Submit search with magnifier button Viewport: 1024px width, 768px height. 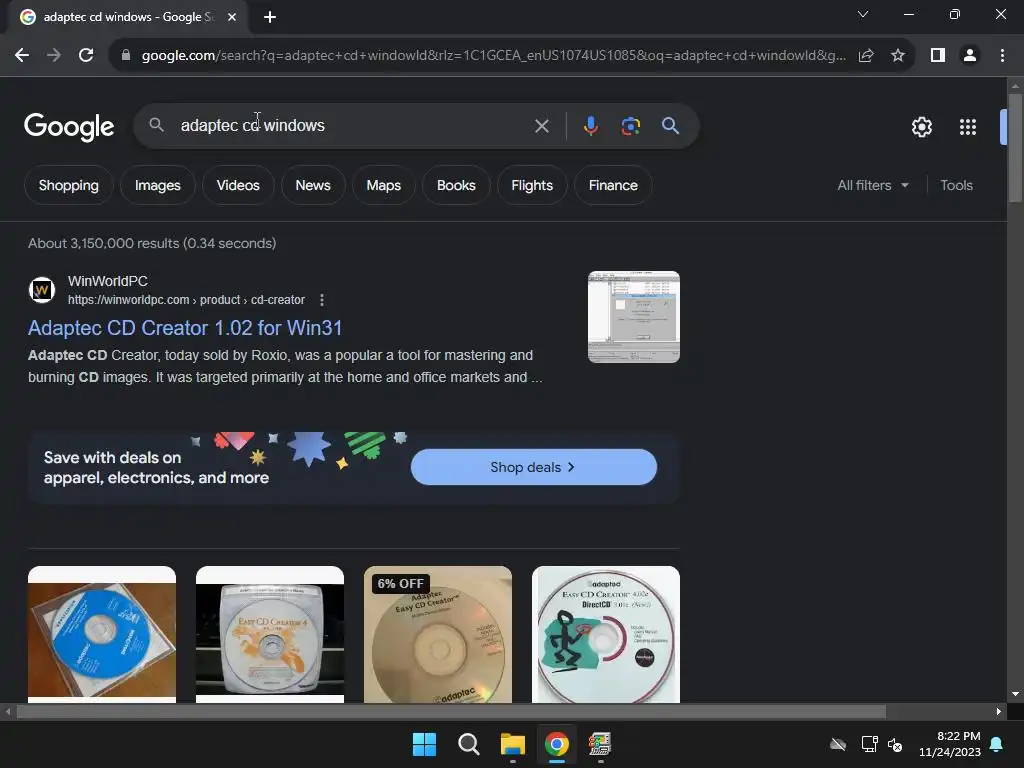[670, 125]
